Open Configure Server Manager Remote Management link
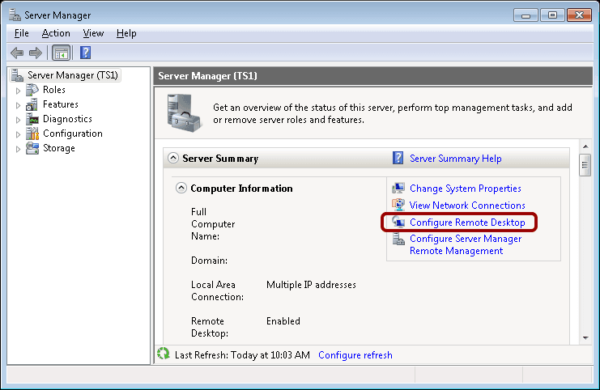The width and height of the screenshot is (600, 390). tap(465, 245)
